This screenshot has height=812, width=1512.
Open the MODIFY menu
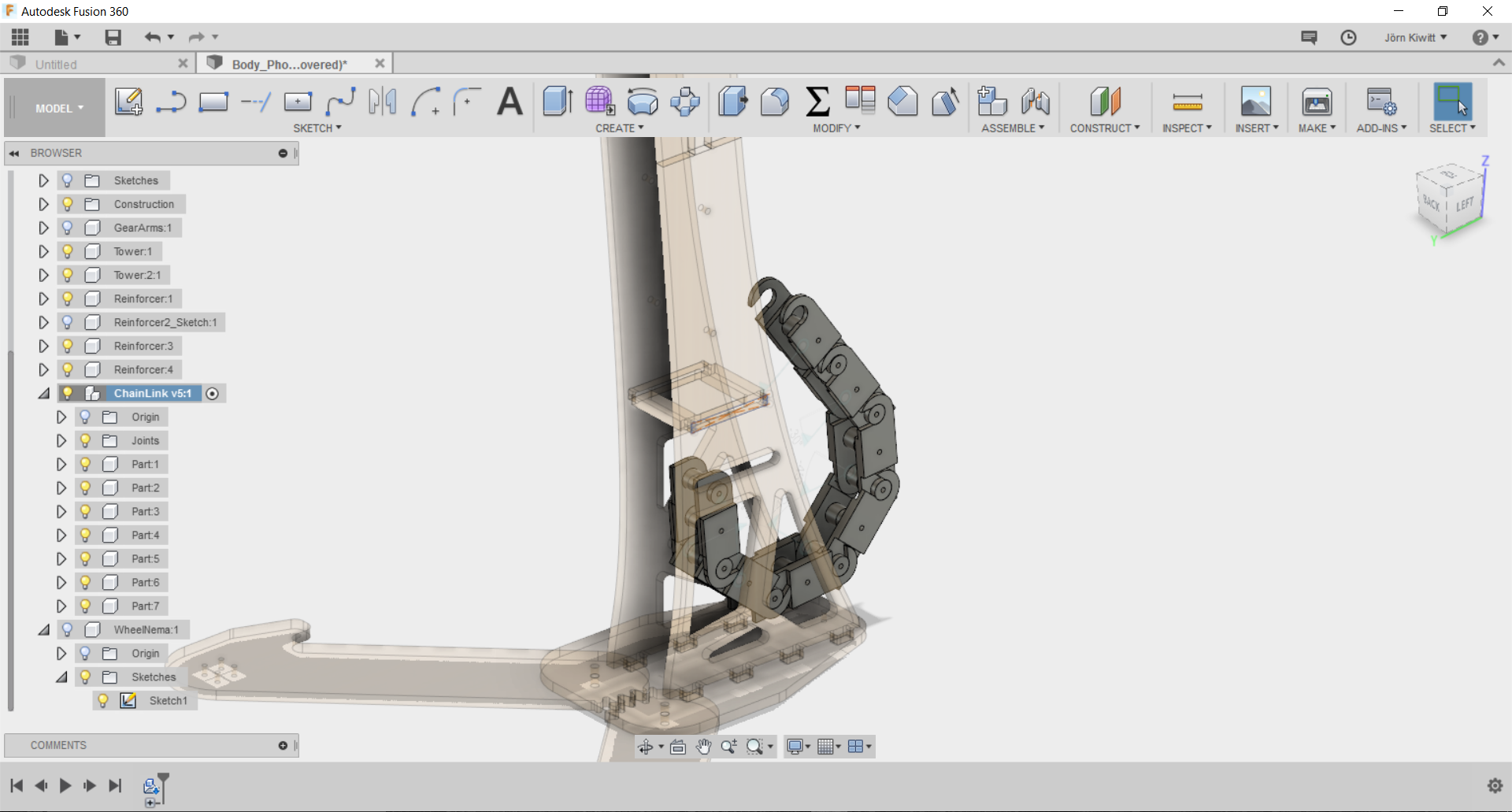[x=836, y=128]
